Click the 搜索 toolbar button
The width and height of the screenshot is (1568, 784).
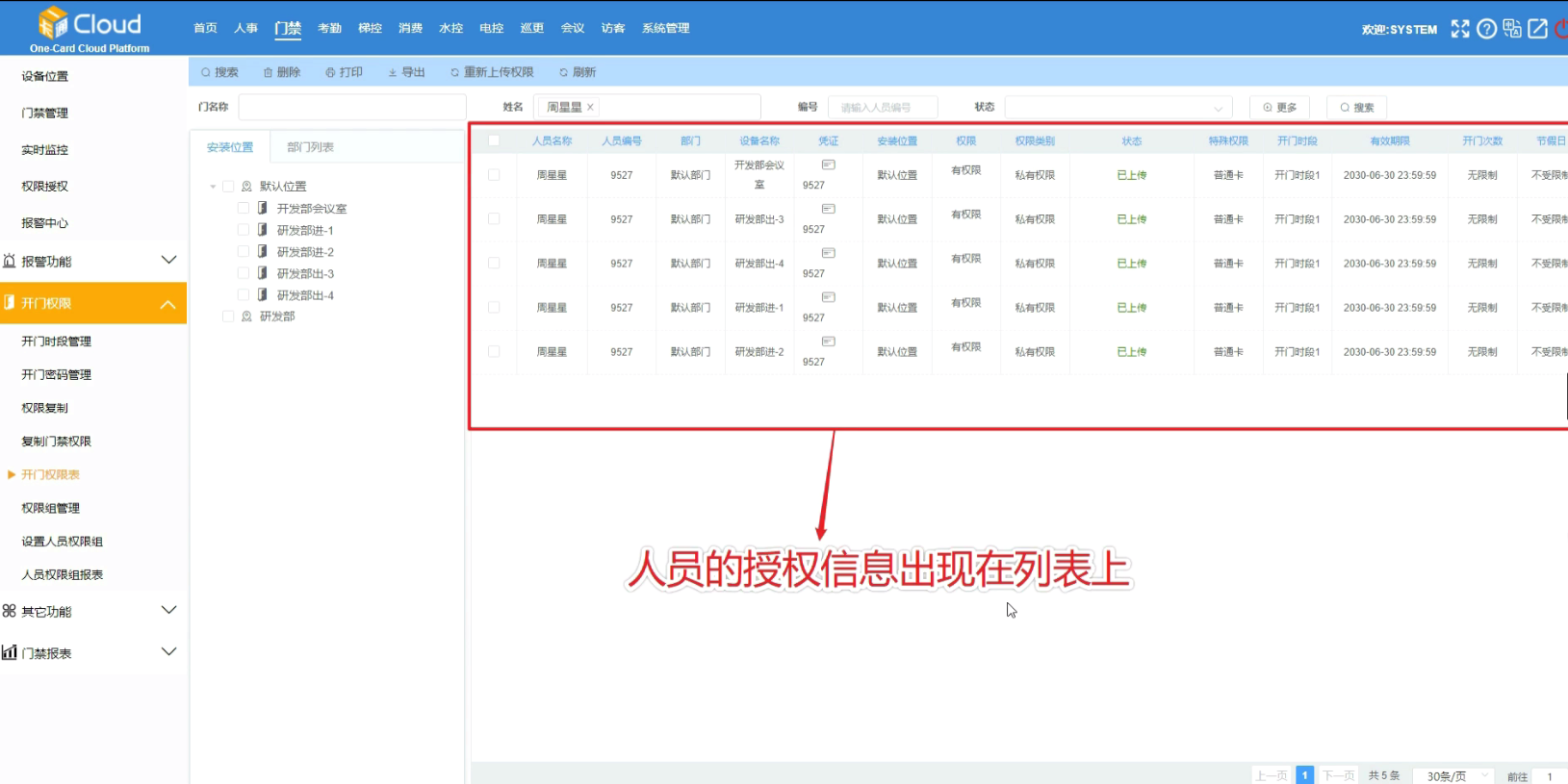pos(219,72)
